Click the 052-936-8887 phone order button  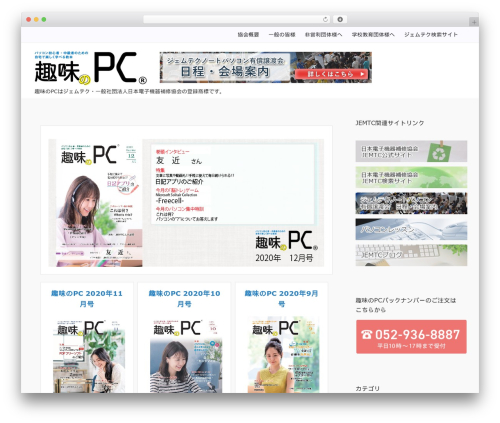click(x=411, y=337)
